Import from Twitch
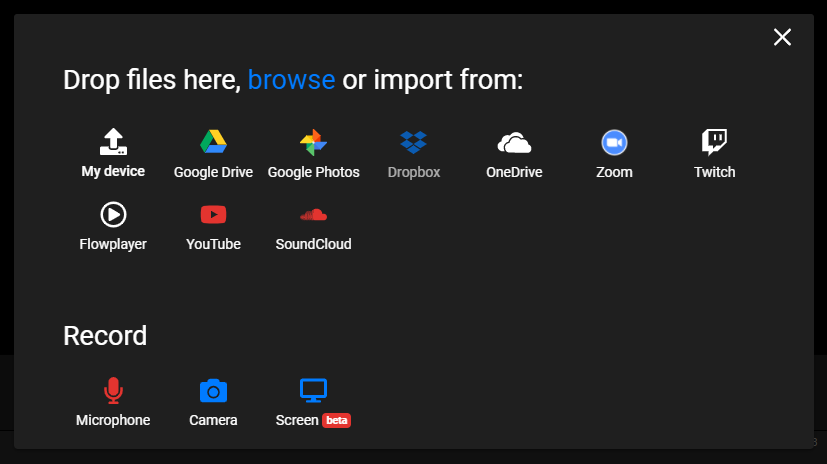 point(714,153)
